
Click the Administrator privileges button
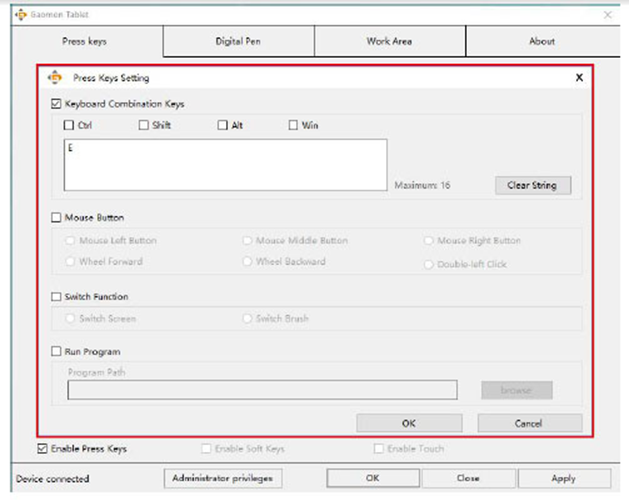220,478
